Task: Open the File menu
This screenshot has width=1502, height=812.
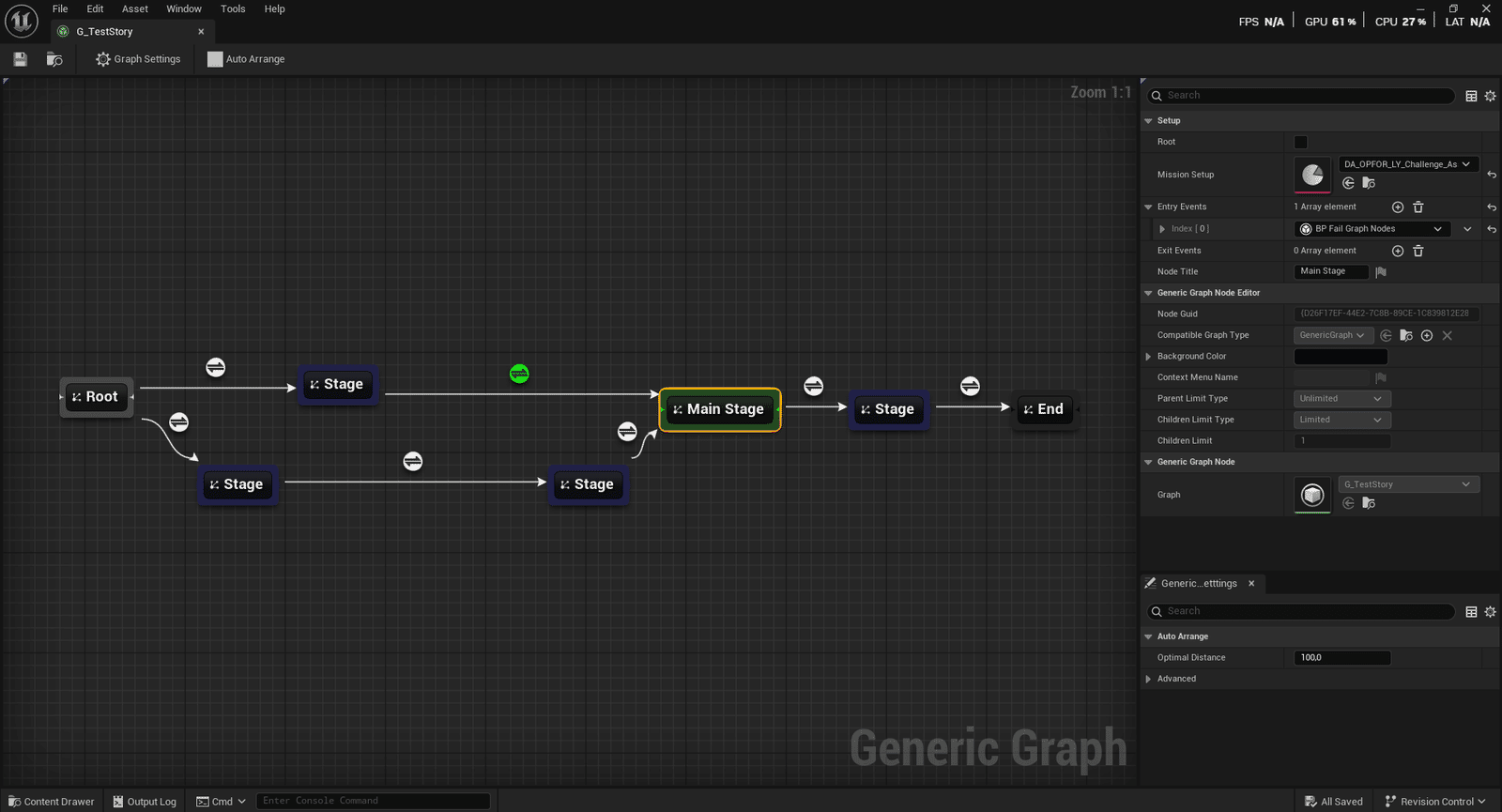Action: coord(60,8)
